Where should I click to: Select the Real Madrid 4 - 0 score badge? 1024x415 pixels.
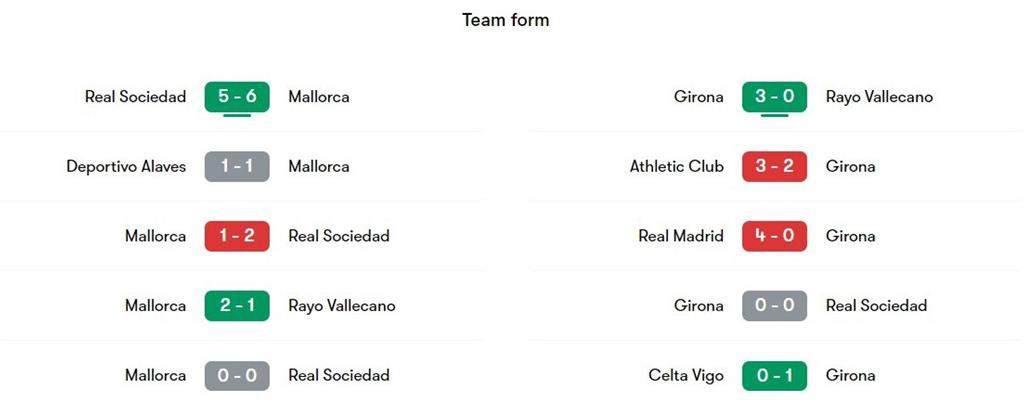pos(775,236)
